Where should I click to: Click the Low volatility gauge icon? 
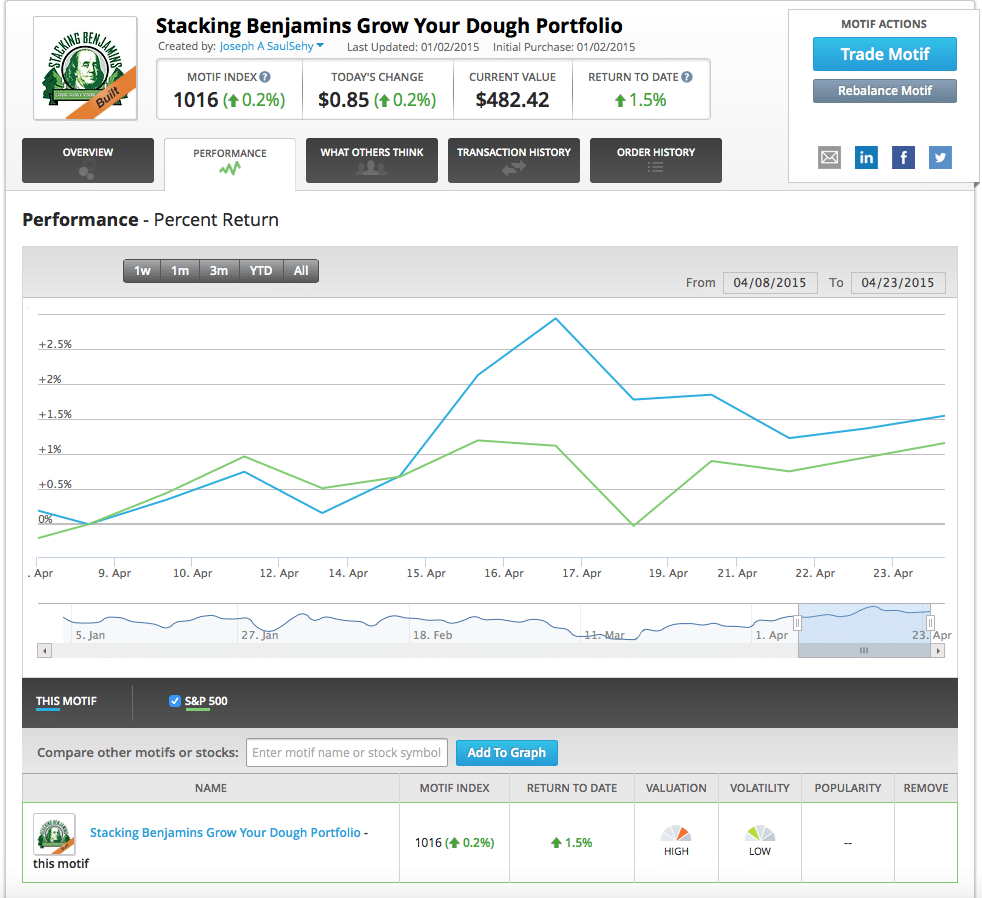click(760, 833)
